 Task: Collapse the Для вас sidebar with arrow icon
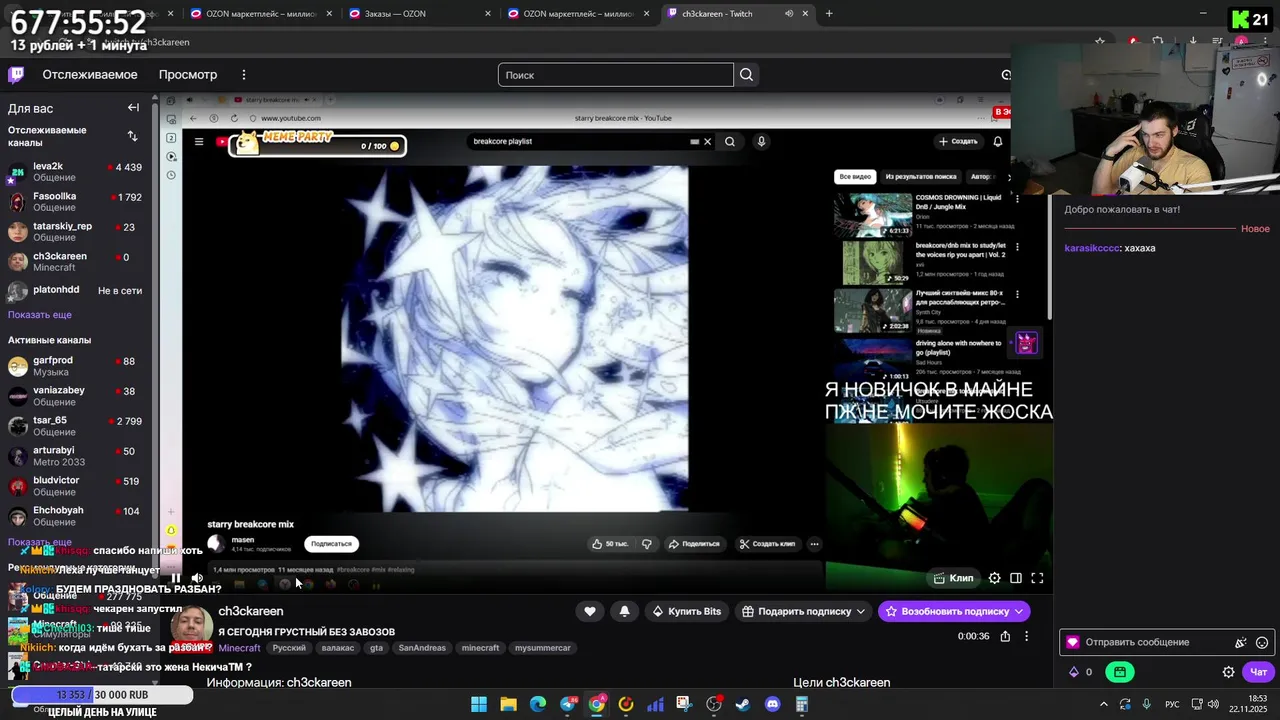point(133,108)
